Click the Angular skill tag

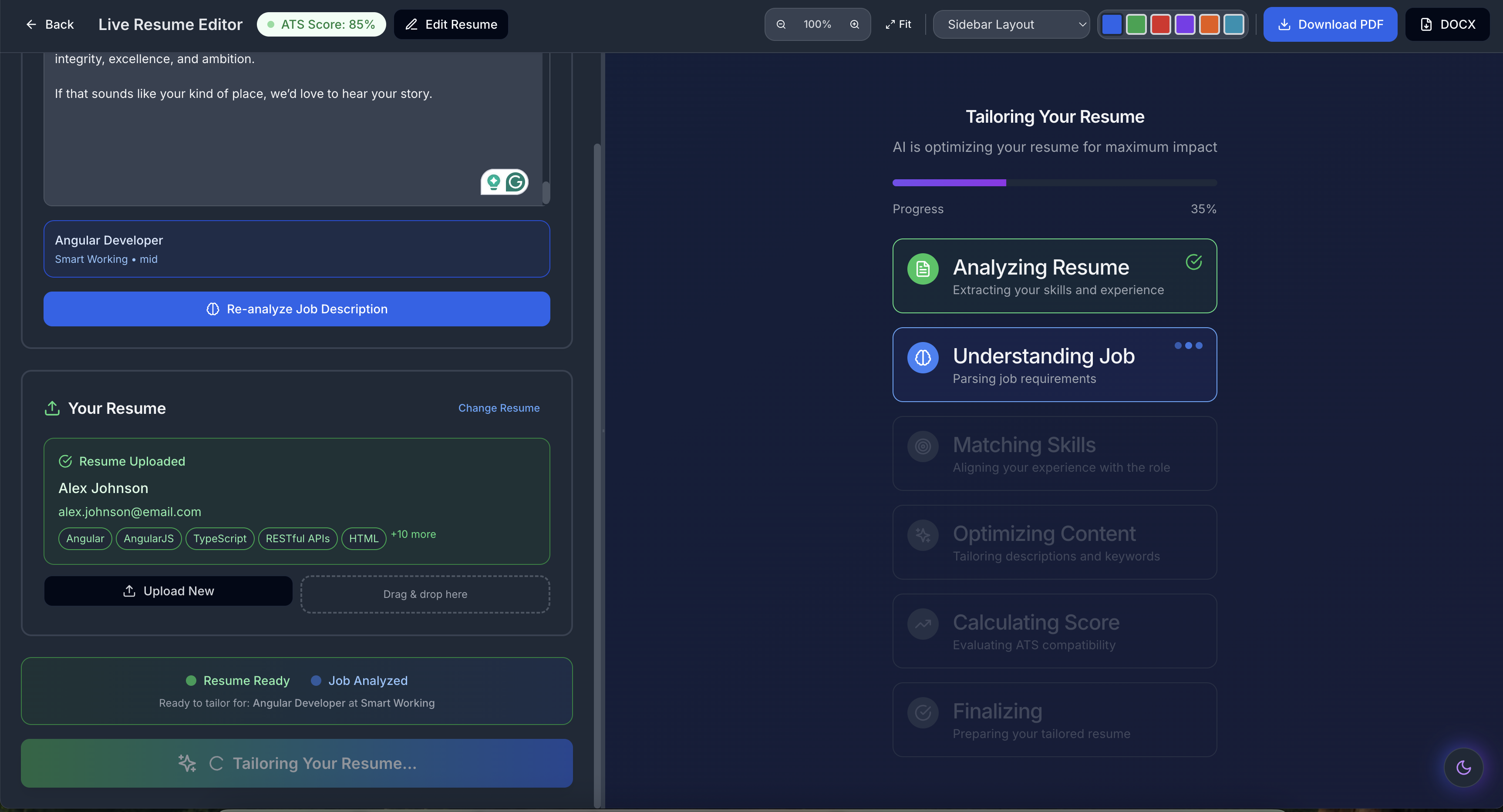(x=85, y=538)
